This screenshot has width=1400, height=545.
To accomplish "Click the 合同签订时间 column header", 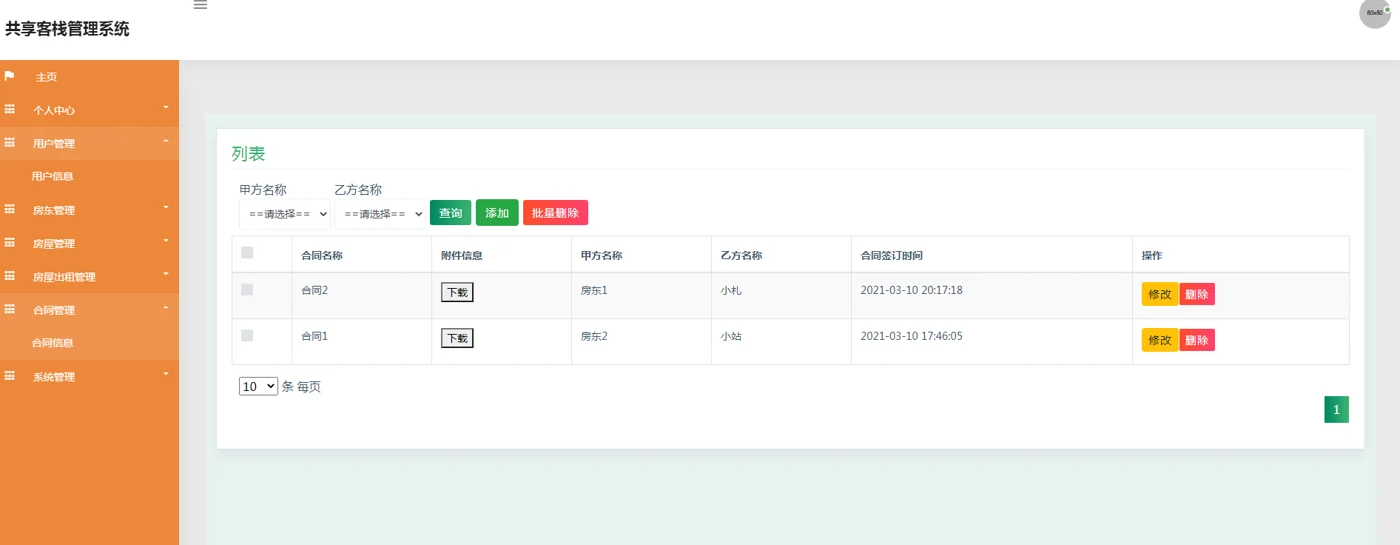I will [x=892, y=256].
